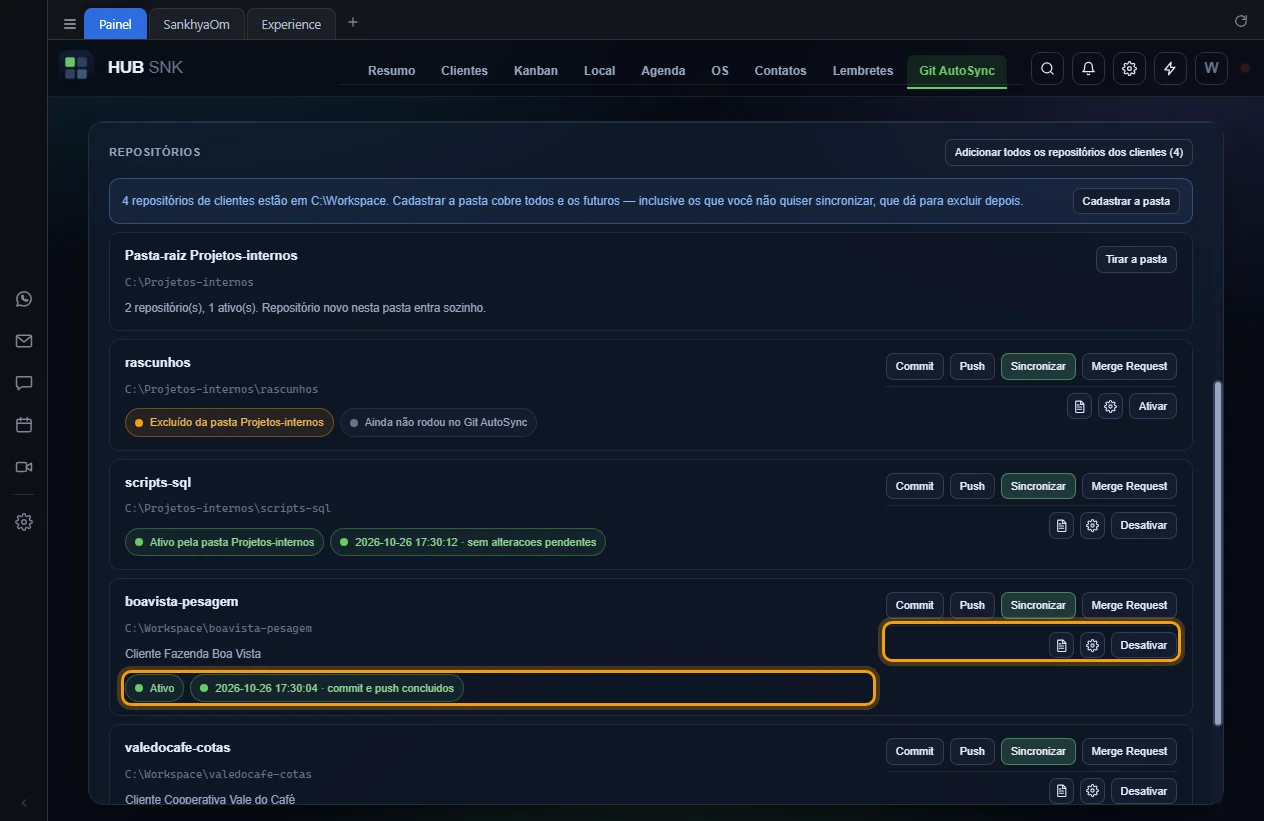Open the gear settings for boavista-pesagem
This screenshot has height=821, width=1264.
[x=1092, y=645]
